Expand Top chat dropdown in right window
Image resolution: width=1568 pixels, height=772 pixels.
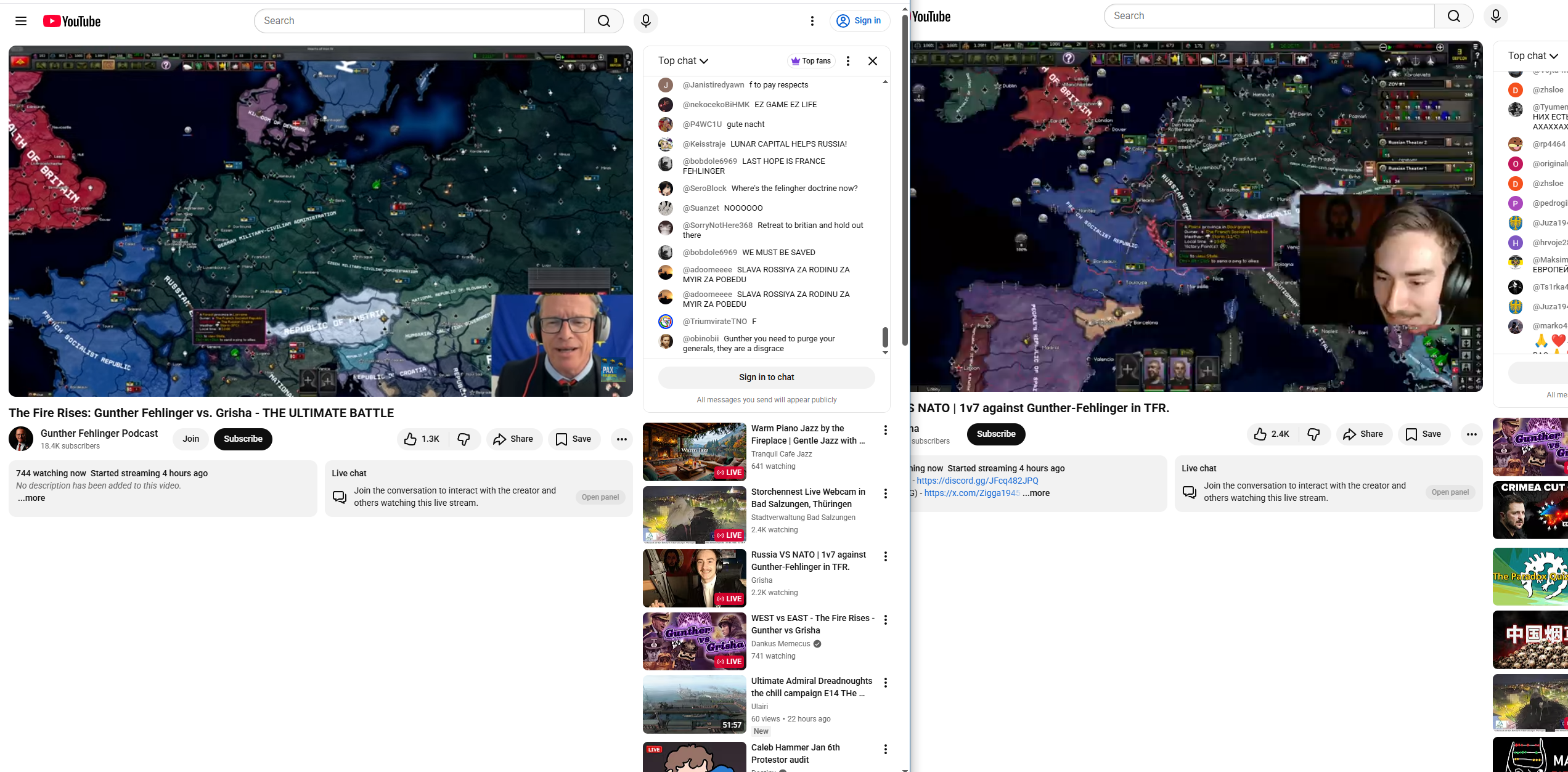pos(1533,56)
